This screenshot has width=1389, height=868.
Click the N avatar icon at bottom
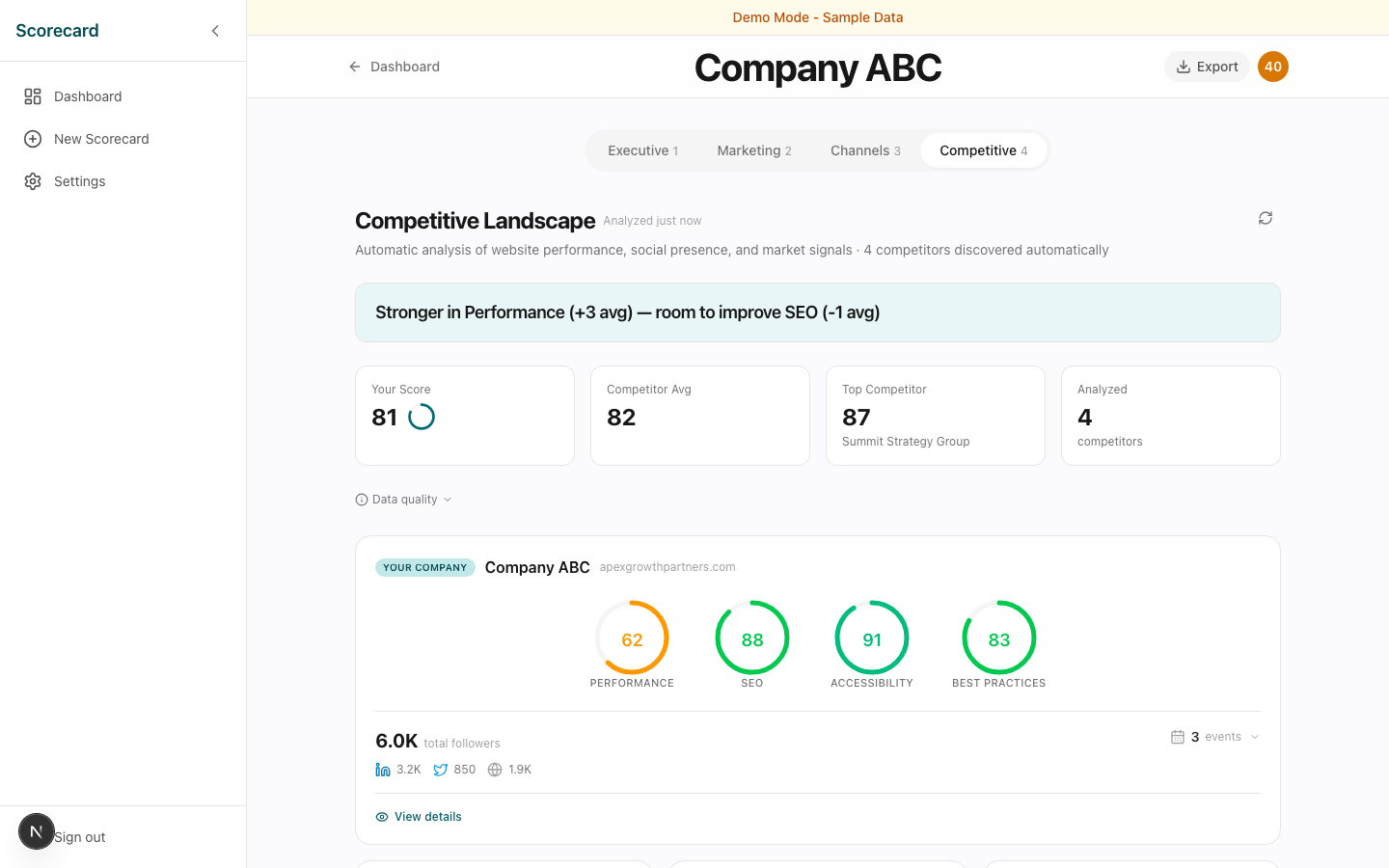point(37,831)
